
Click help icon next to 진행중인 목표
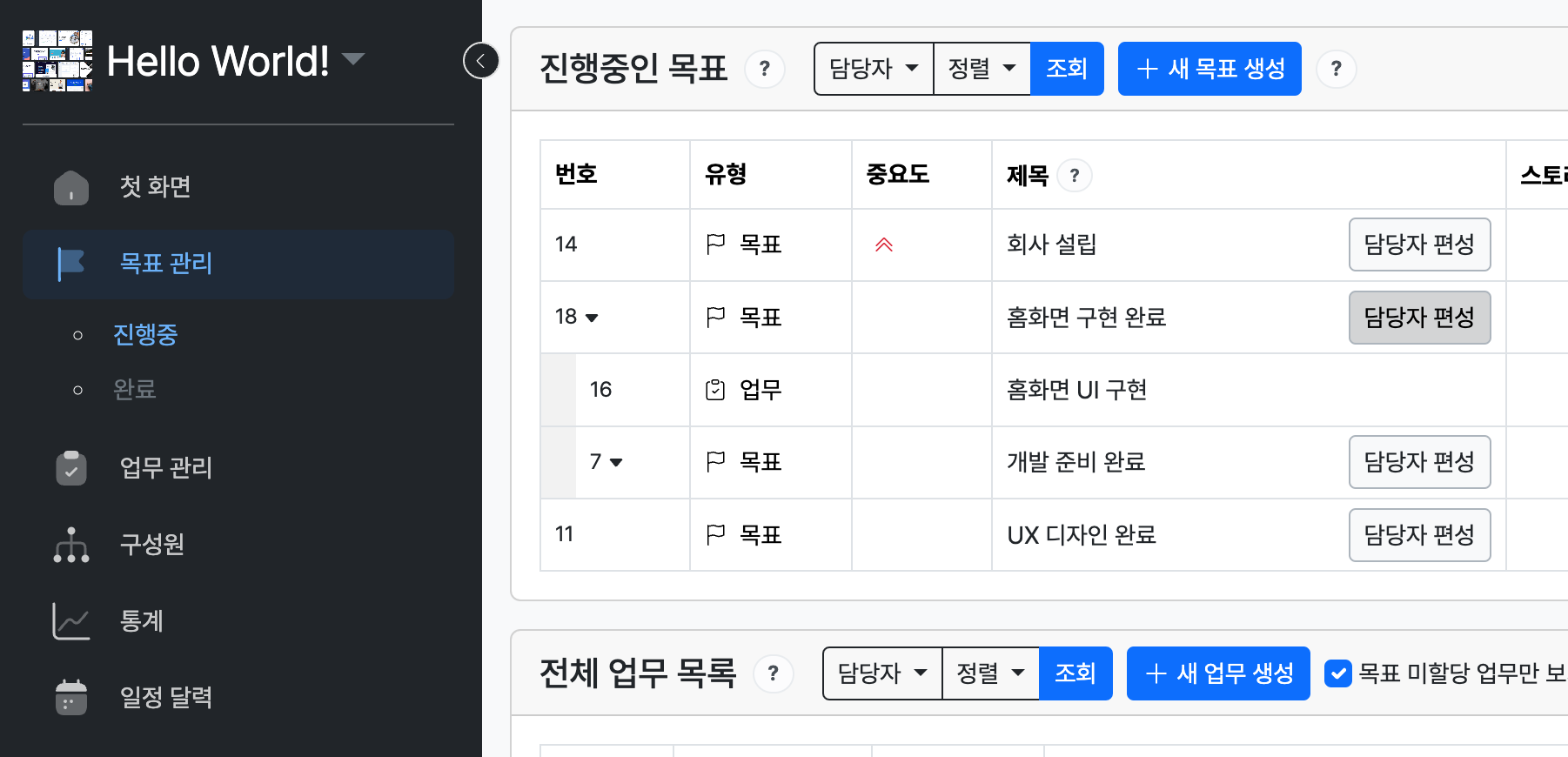(764, 69)
